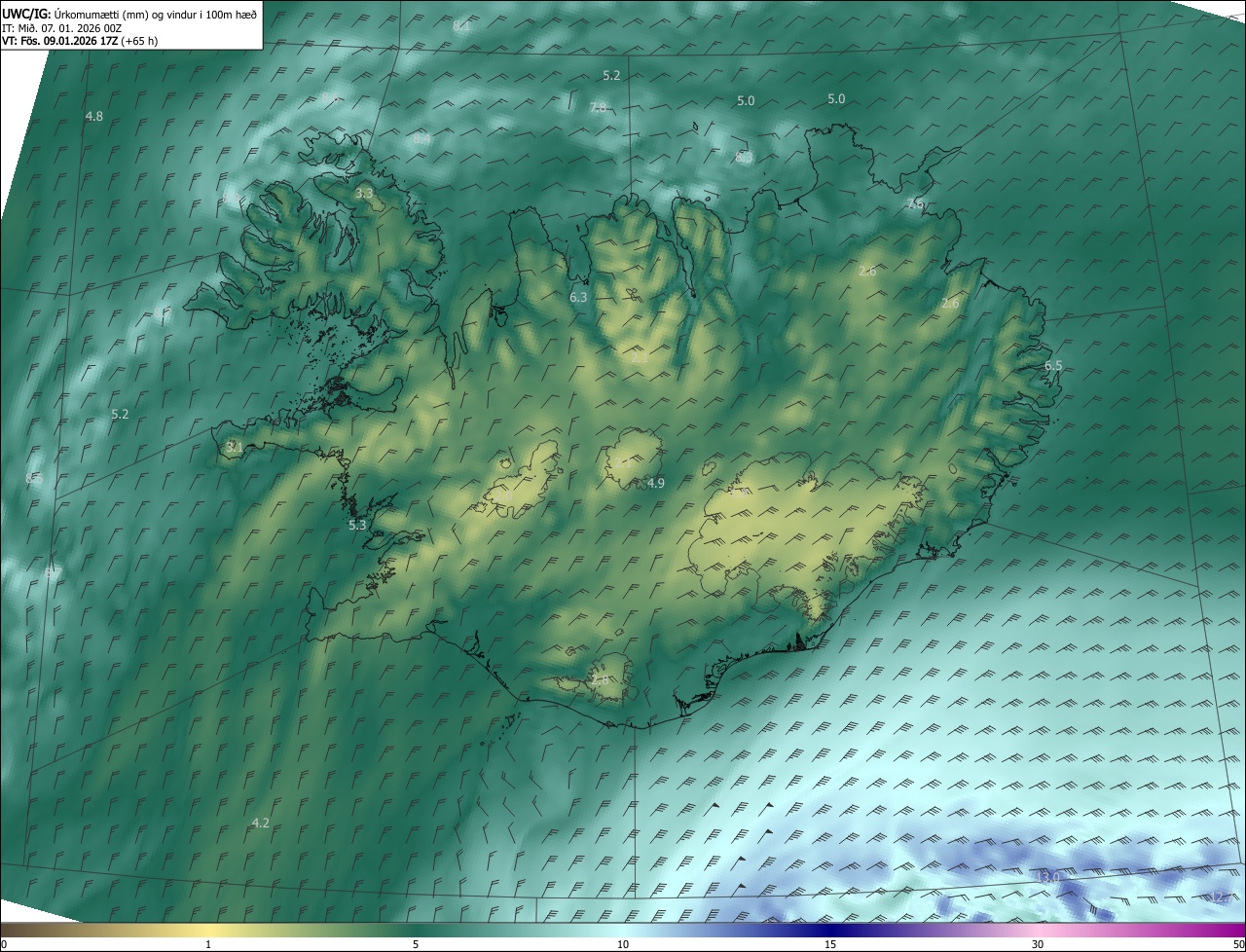This screenshot has height=952, width=1246.
Task: Click the 2.8 value on the south glacier
Action: click(600, 679)
